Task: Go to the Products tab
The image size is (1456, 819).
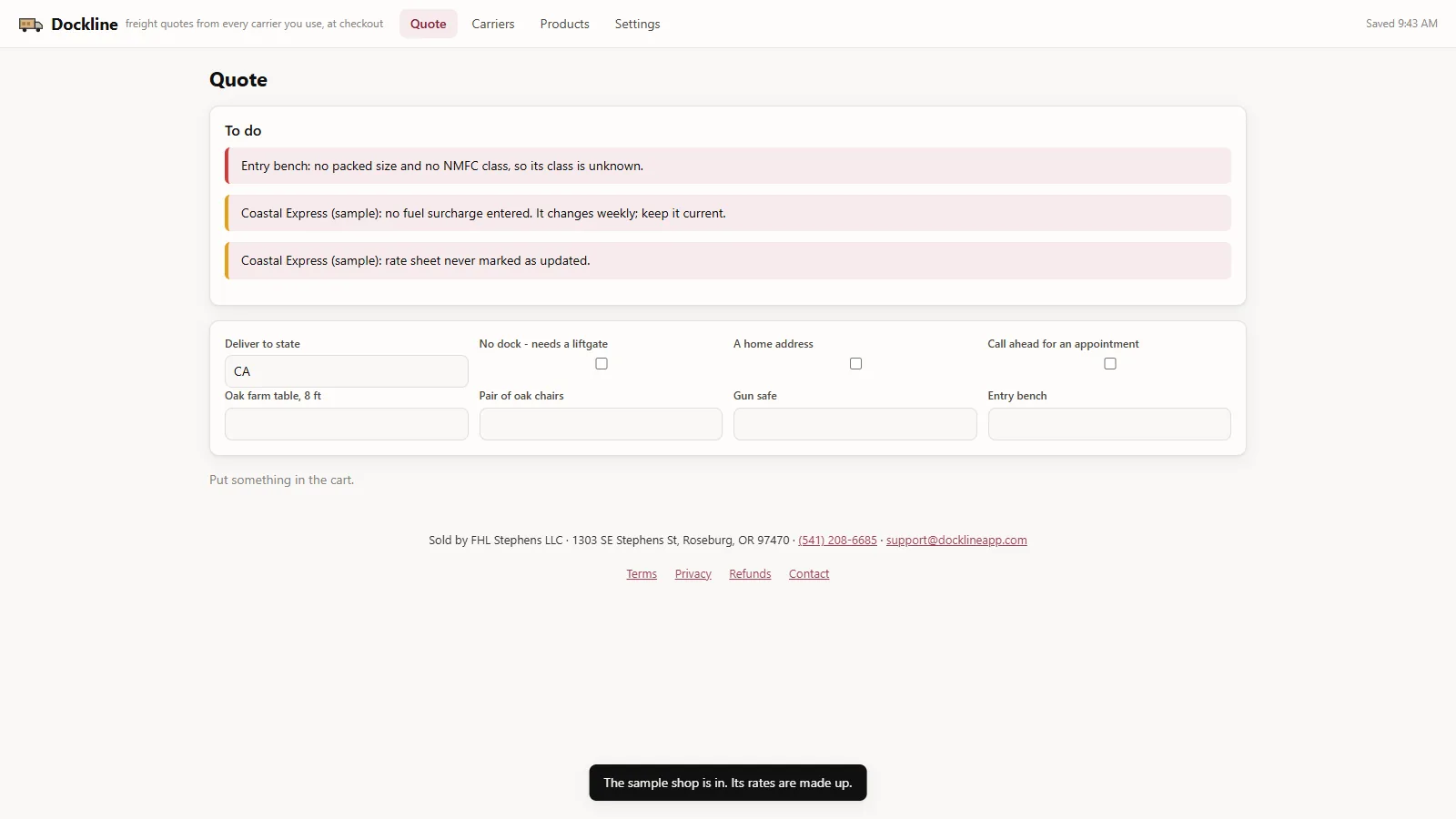Action: coord(564,24)
